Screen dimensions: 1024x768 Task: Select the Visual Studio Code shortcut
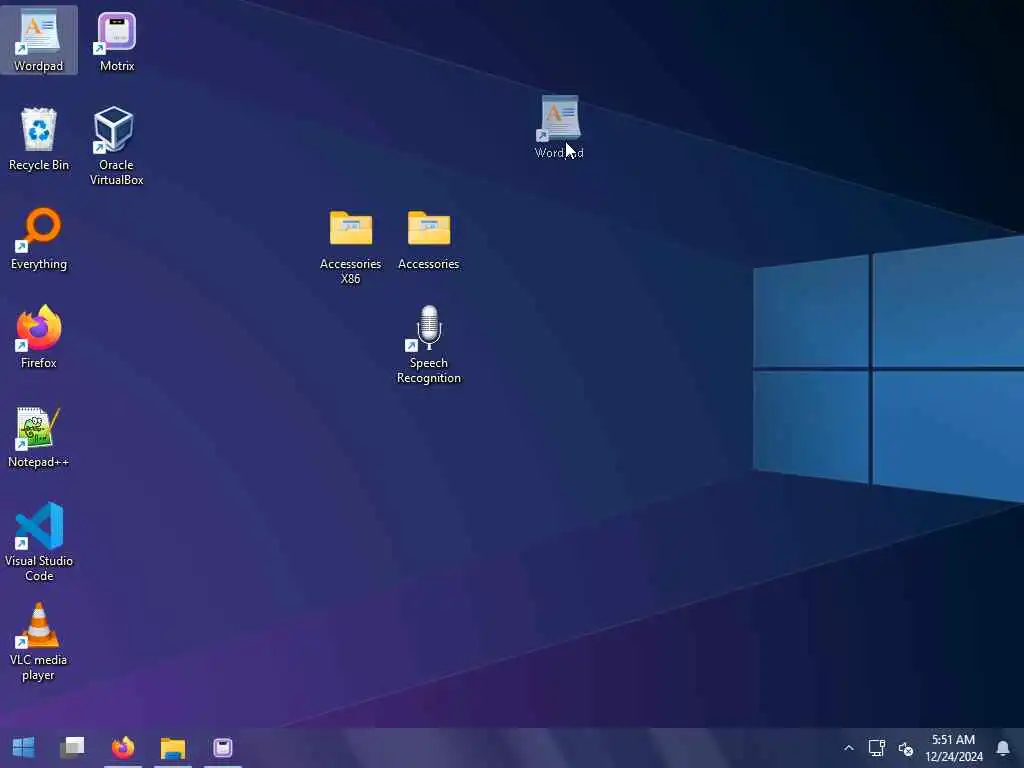point(39,541)
